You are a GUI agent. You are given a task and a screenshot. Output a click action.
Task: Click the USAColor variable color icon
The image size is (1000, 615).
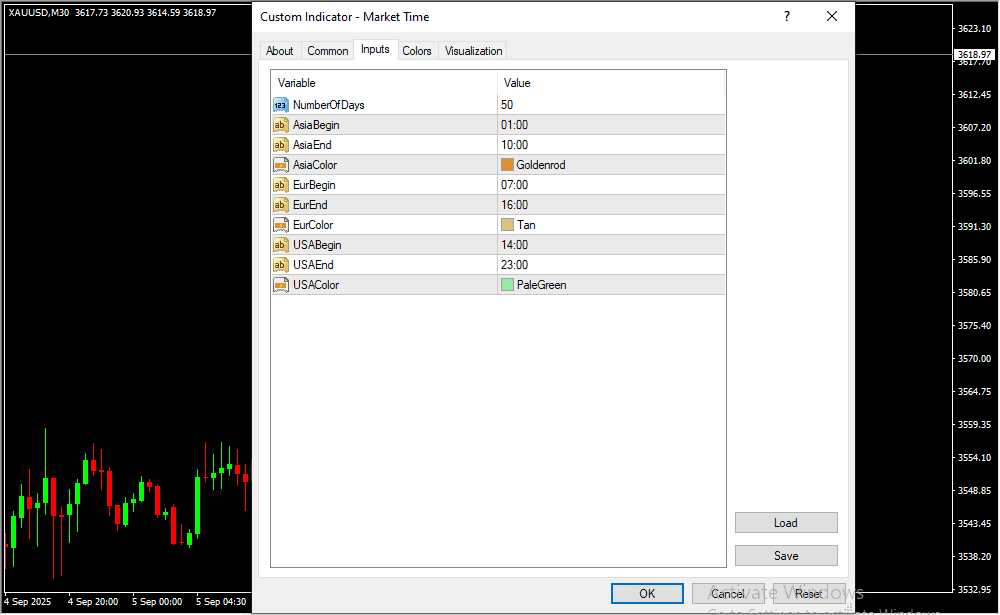pos(281,285)
